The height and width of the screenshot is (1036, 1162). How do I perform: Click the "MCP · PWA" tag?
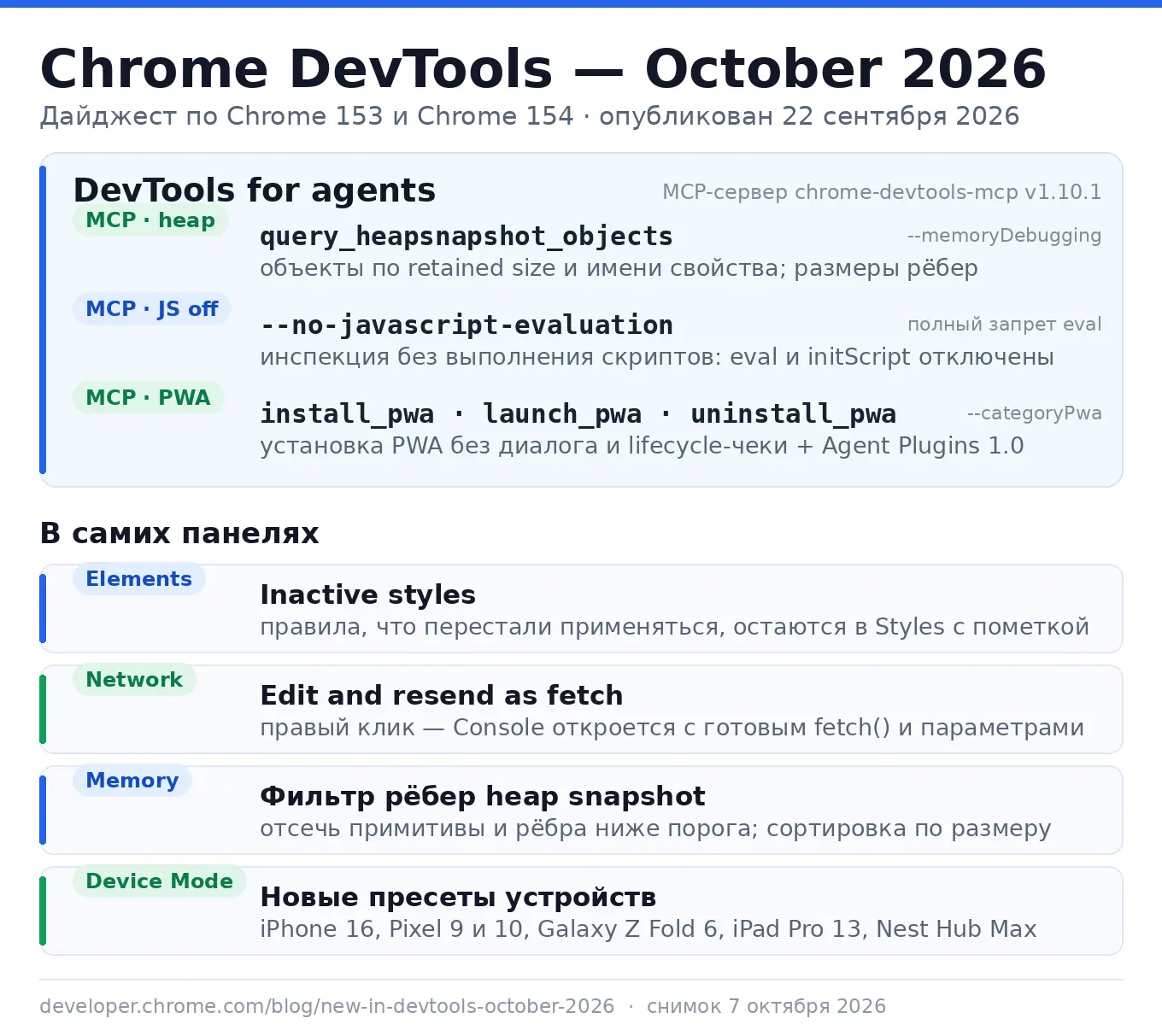click(148, 398)
